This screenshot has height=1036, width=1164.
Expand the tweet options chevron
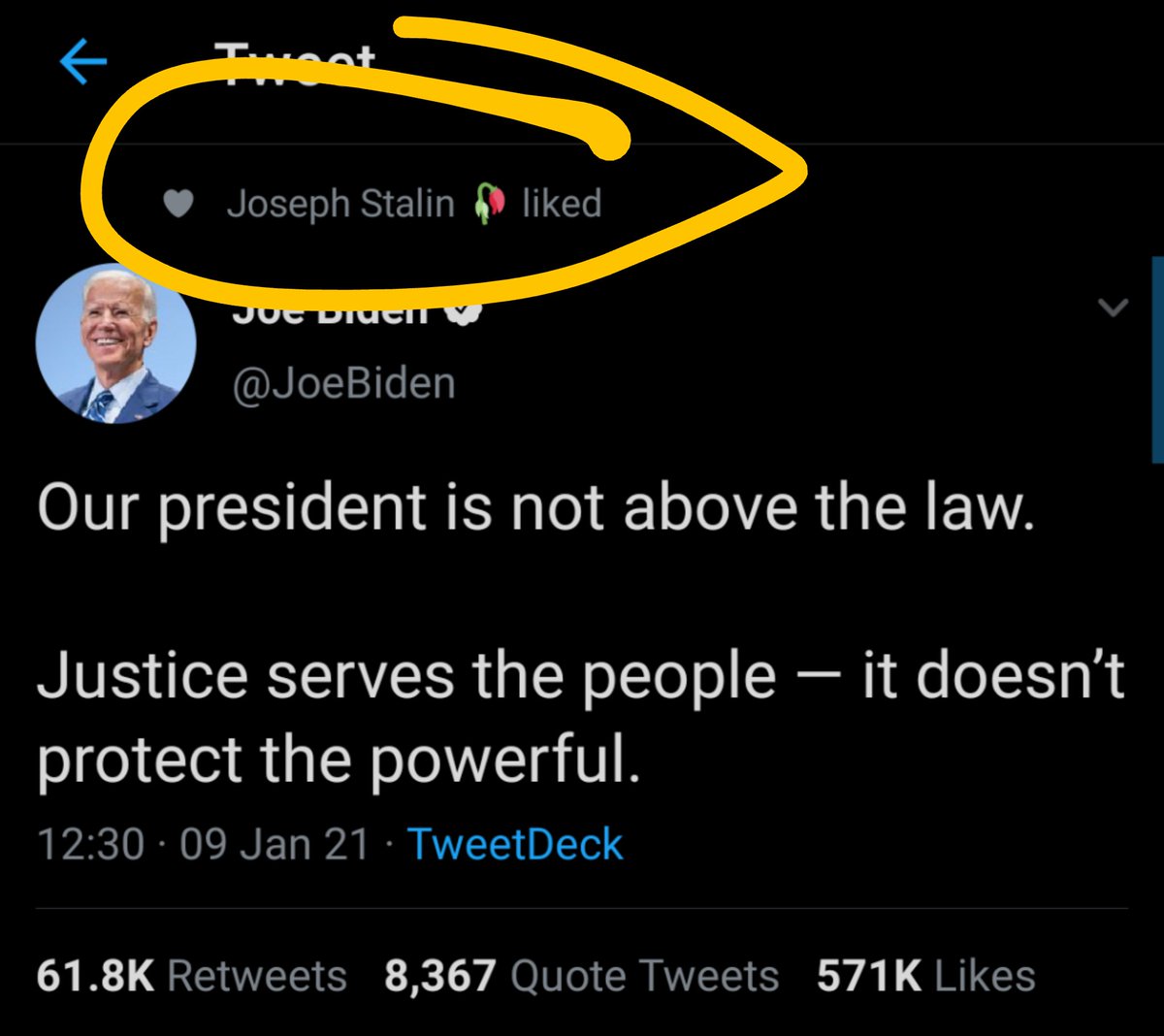[x=1112, y=308]
